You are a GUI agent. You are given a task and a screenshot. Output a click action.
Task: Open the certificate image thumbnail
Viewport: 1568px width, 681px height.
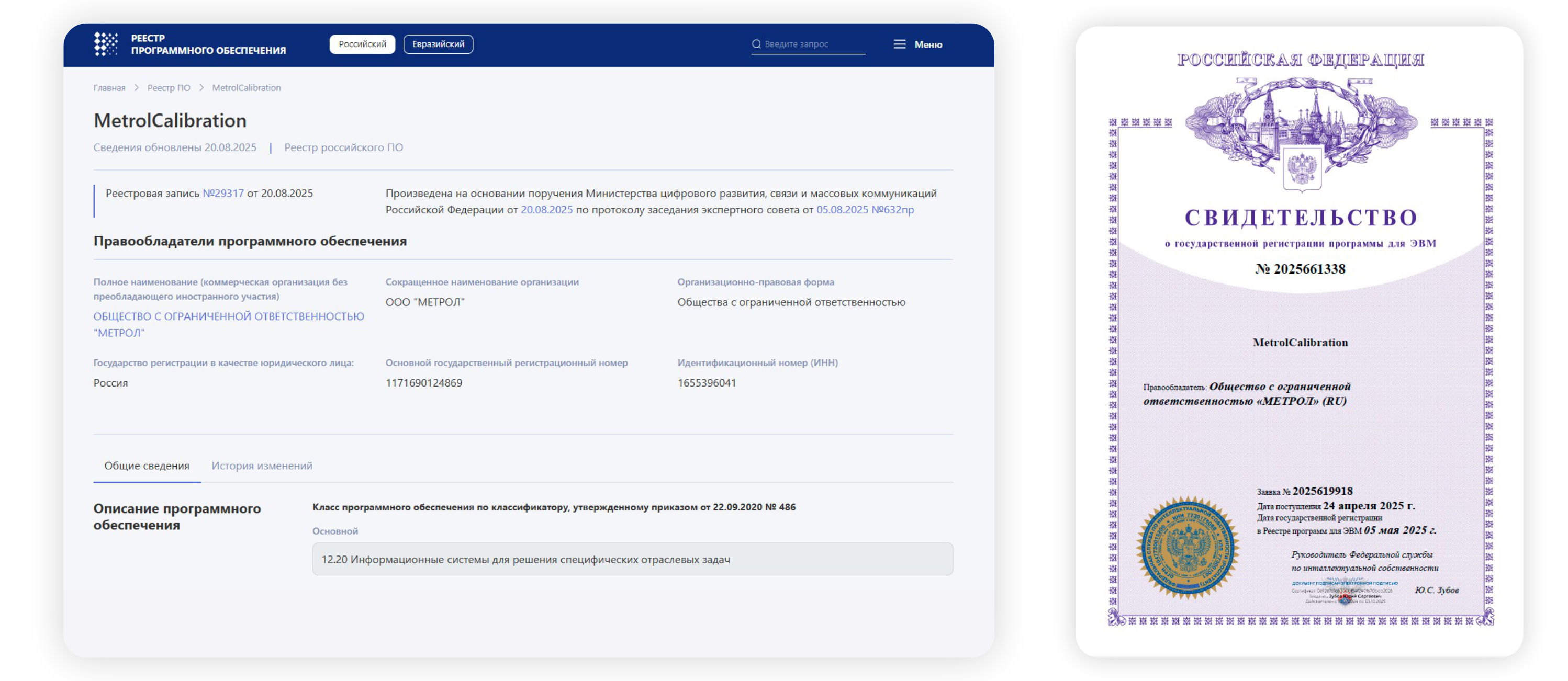point(1300,341)
